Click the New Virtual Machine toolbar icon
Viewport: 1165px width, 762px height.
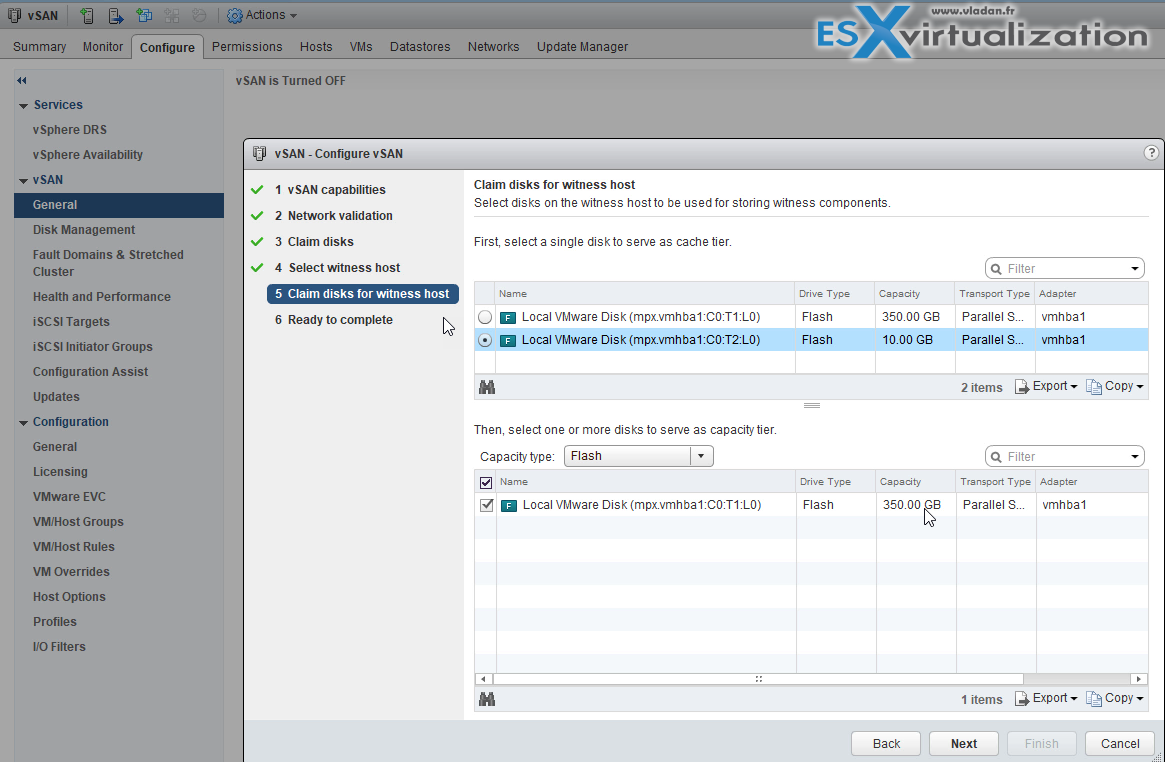[143, 15]
